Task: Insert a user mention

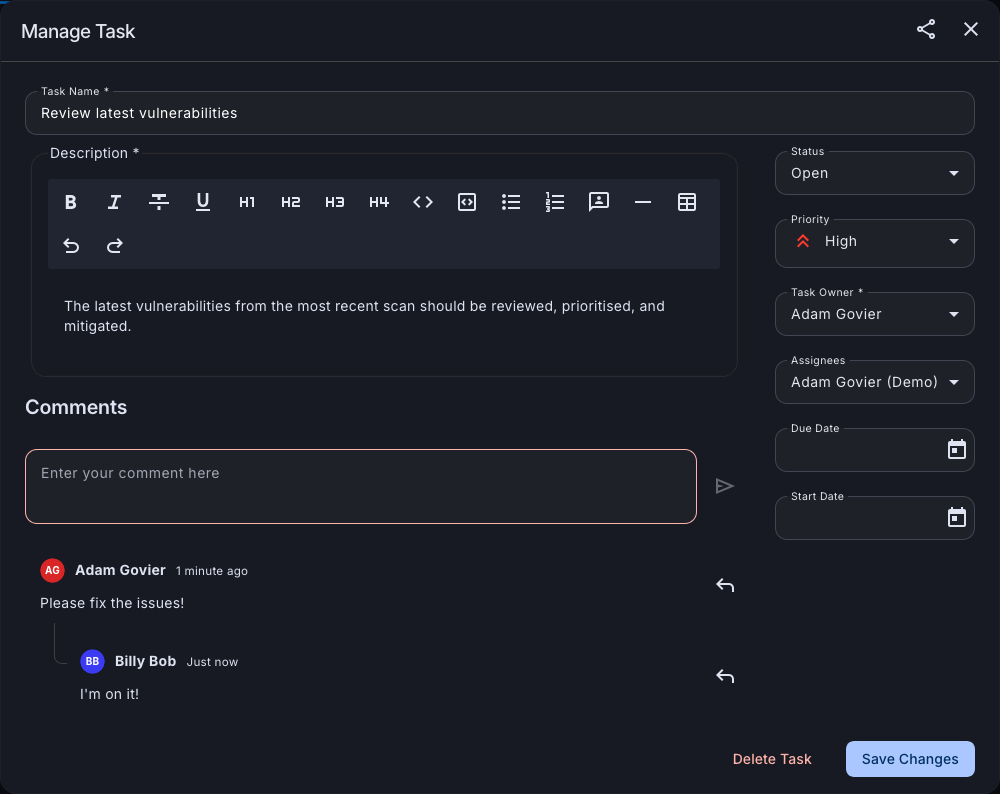Action: (599, 202)
